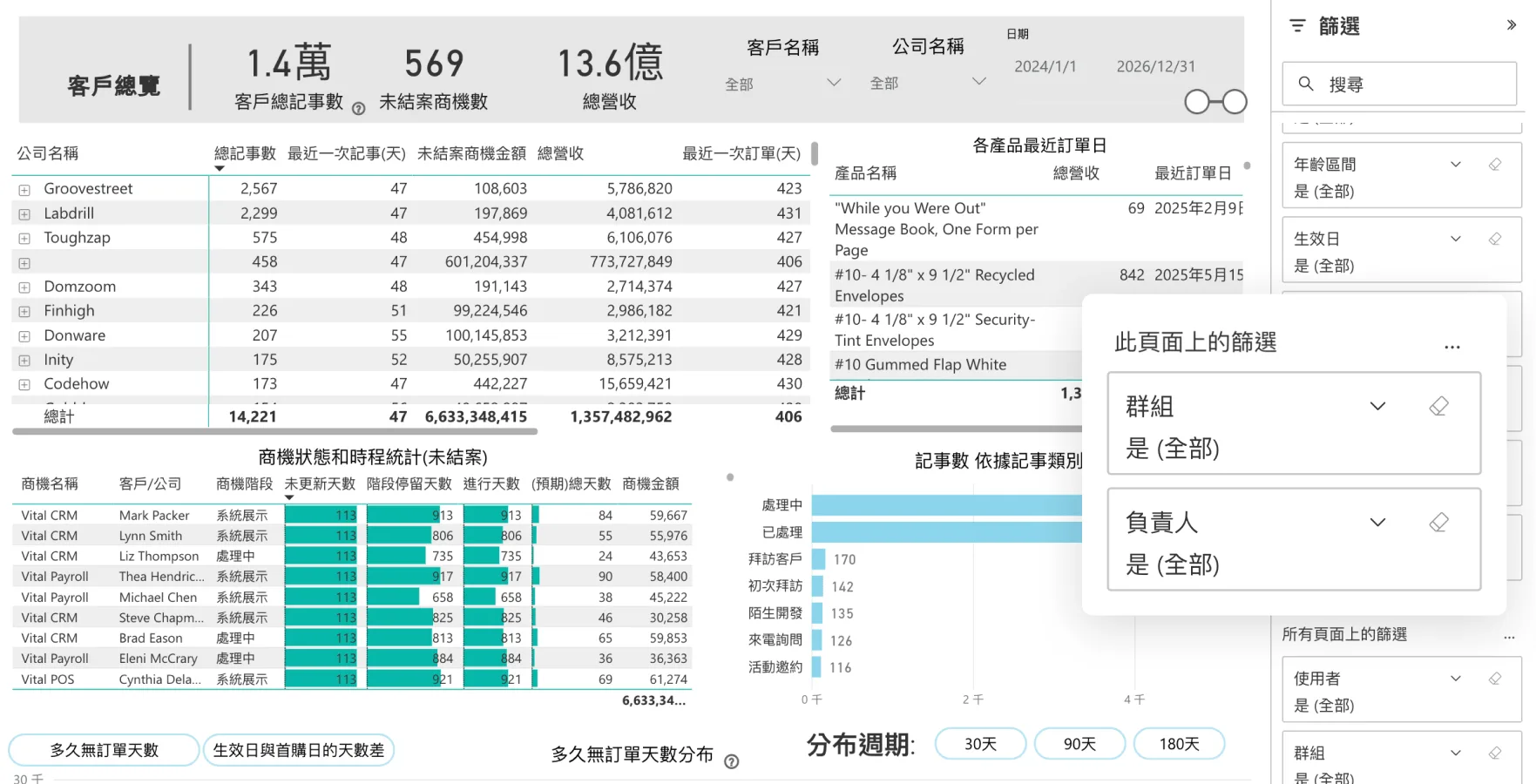
Task: Switch to 生效日與首購日的天數差 view
Action: pos(299,750)
